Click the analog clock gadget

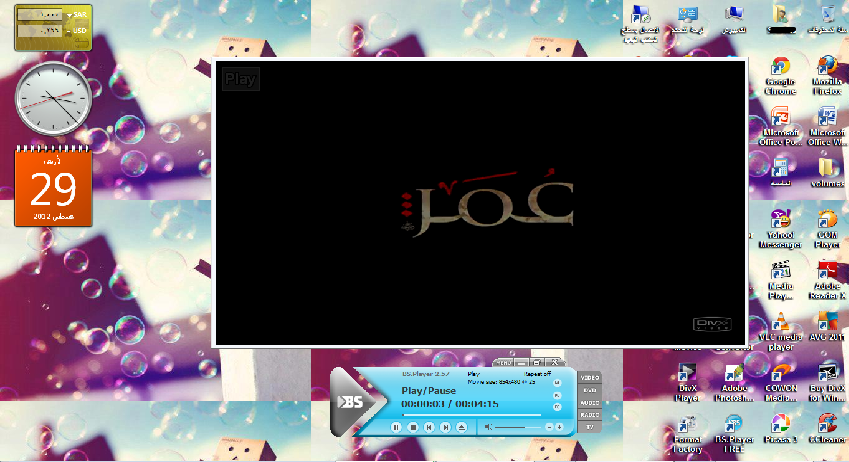click(53, 99)
